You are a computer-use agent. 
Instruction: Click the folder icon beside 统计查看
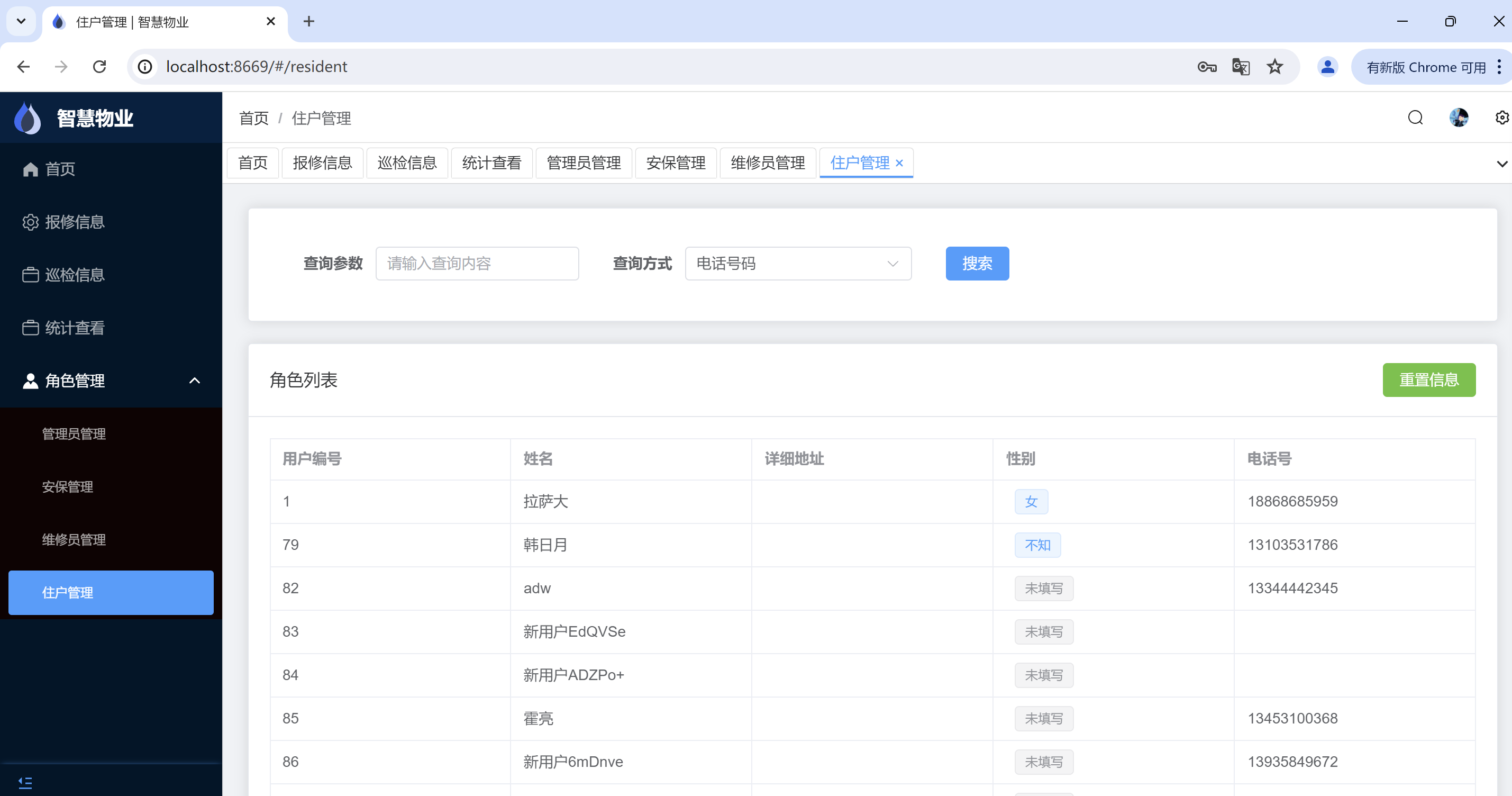[x=30, y=328]
